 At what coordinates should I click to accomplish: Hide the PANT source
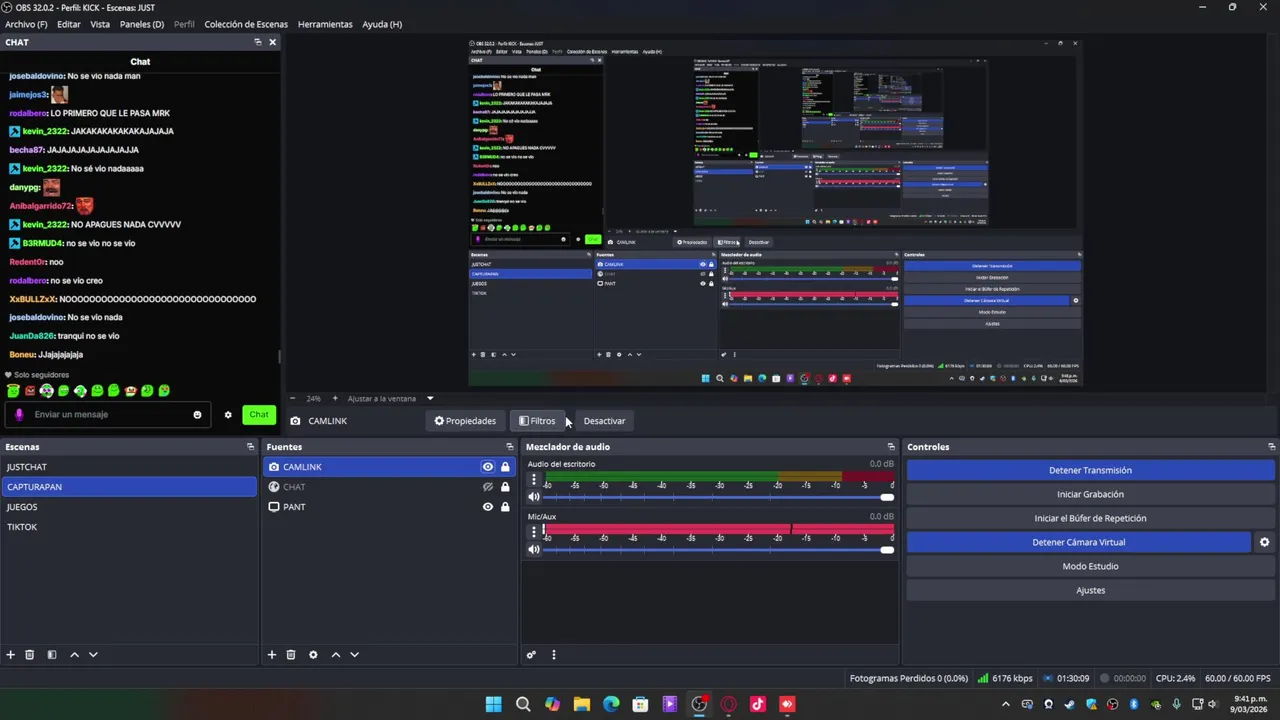click(x=488, y=507)
